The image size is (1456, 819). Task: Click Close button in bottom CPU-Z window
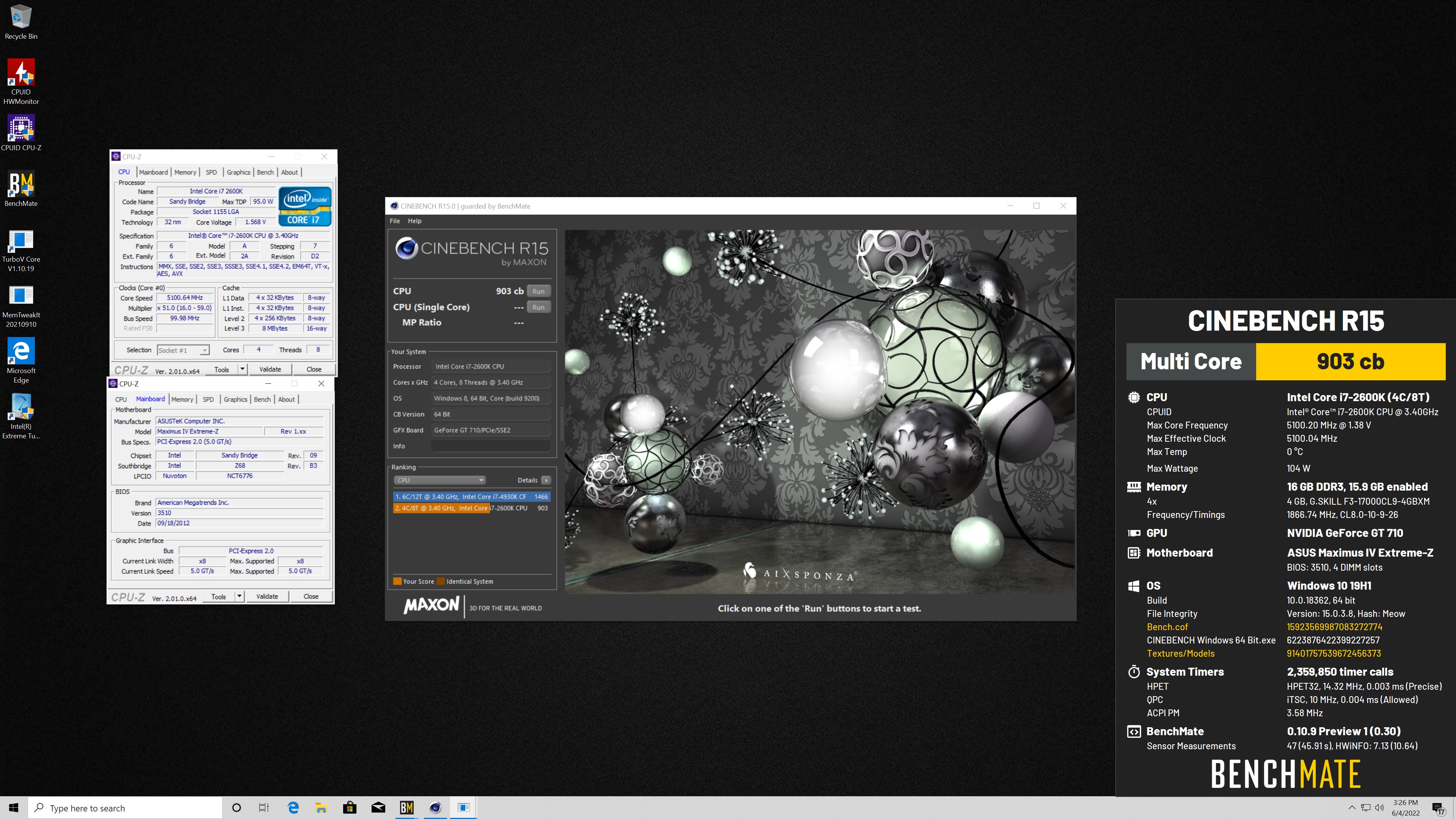311,596
